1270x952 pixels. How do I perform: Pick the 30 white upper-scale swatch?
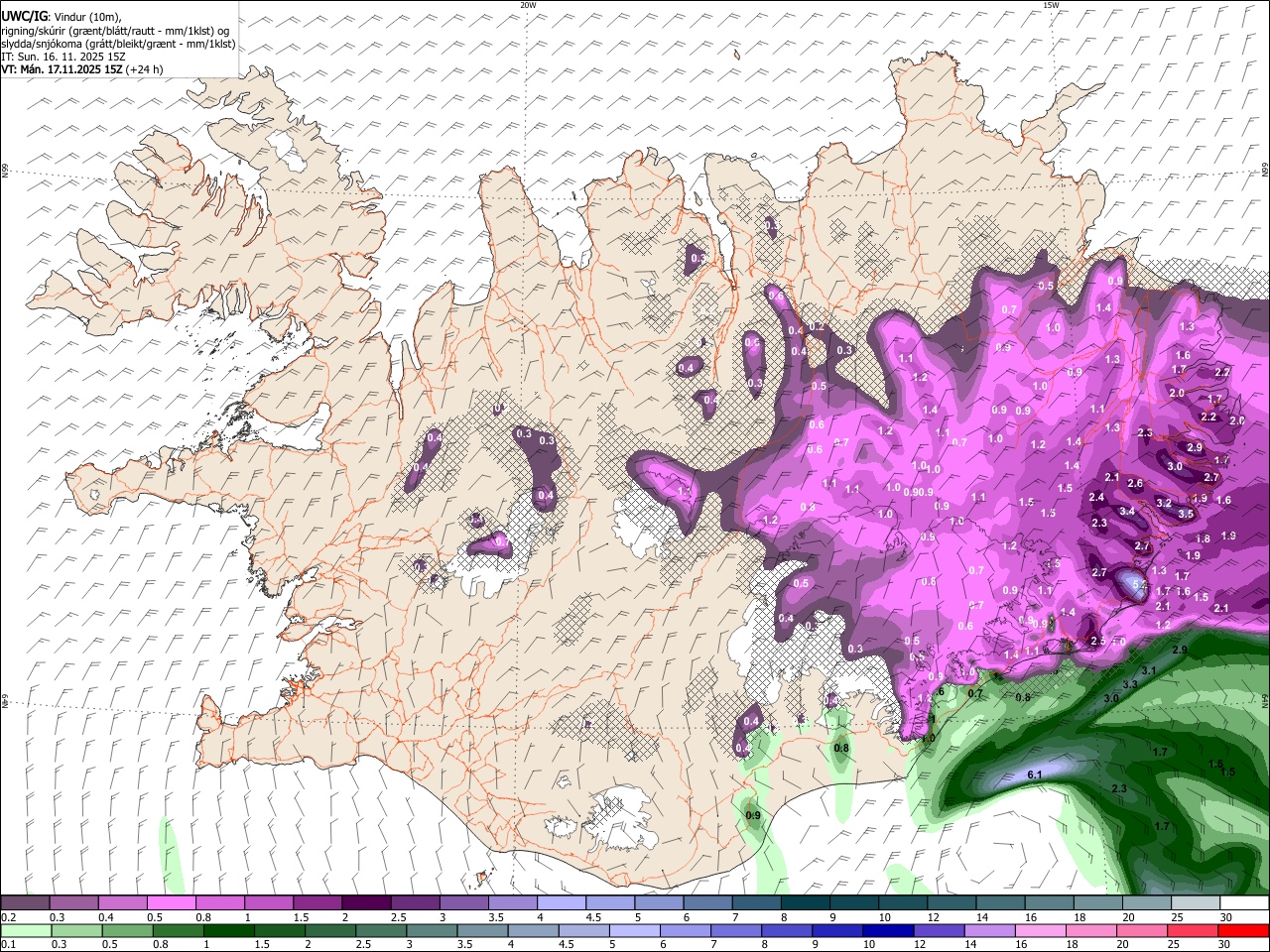click(1243, 902)
